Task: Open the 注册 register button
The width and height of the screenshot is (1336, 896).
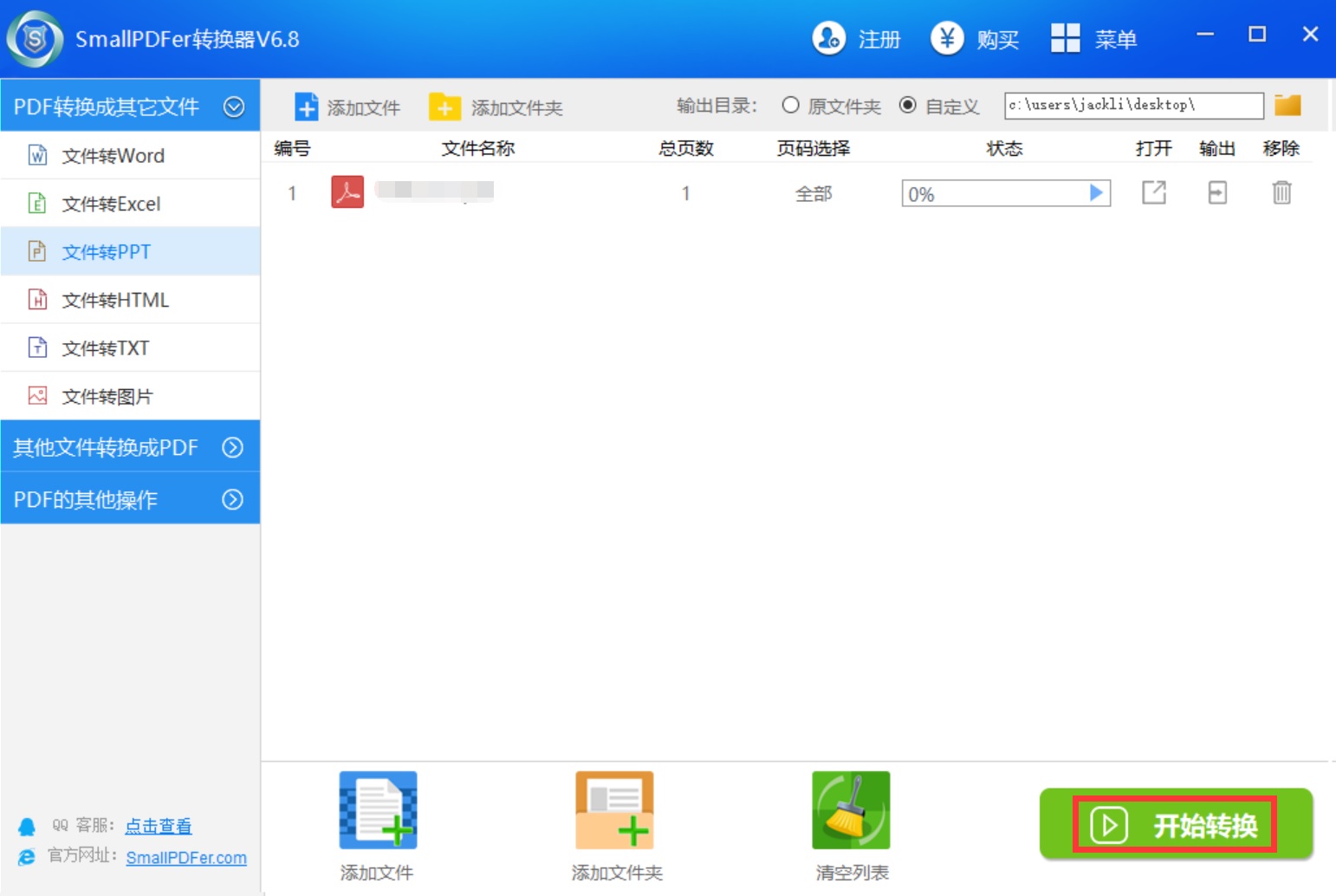Action: 856,39
